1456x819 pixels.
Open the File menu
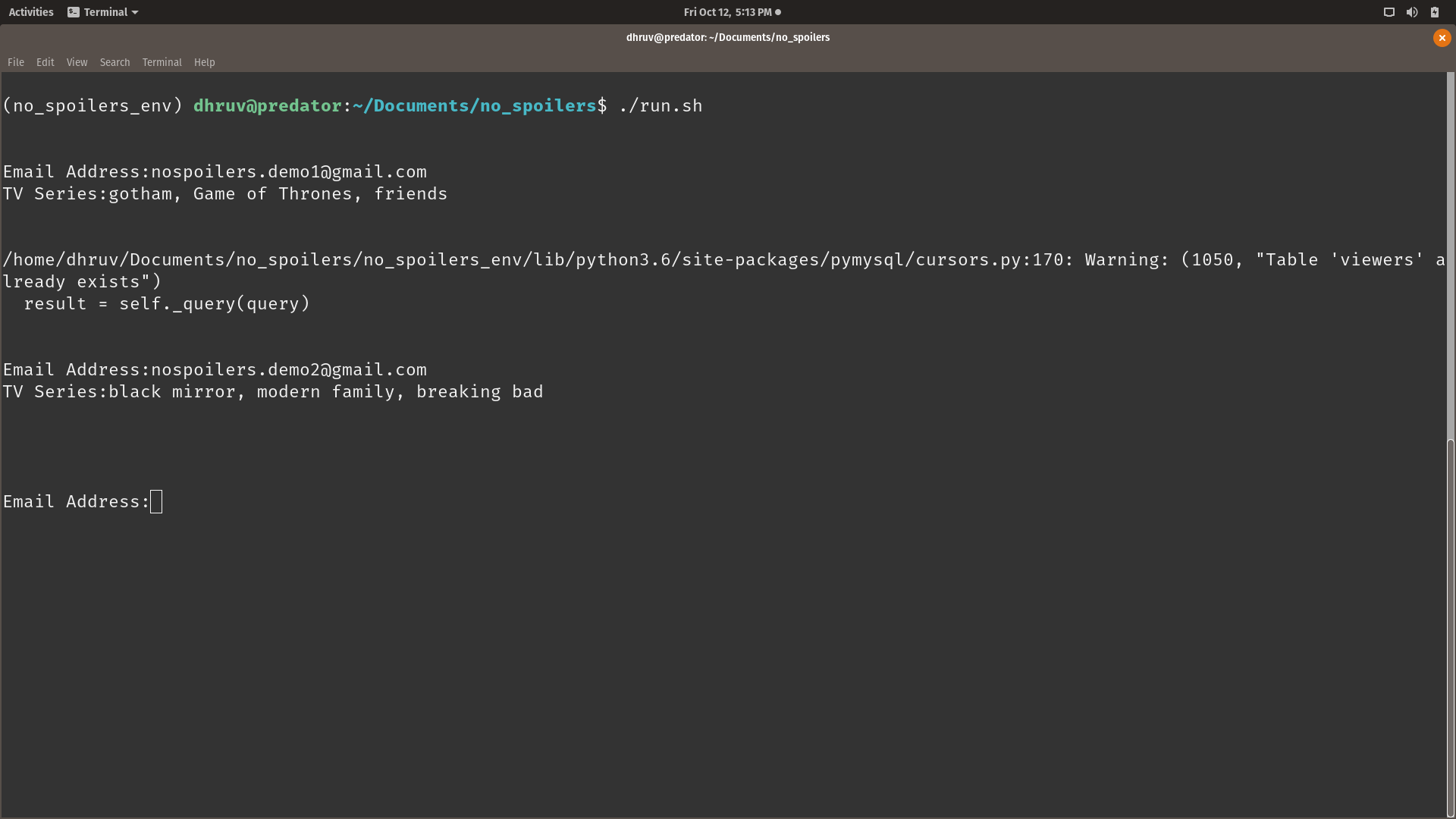pos(16,62)
